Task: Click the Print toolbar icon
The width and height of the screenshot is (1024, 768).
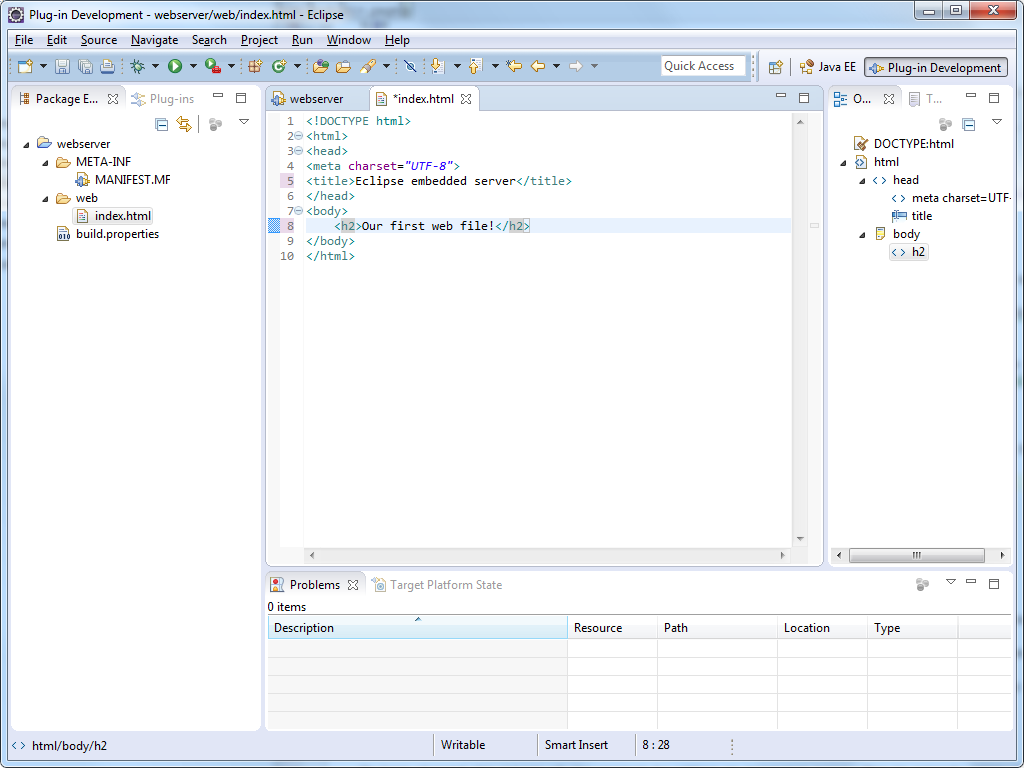Action: pyautogui.click(x=107, y=66)
